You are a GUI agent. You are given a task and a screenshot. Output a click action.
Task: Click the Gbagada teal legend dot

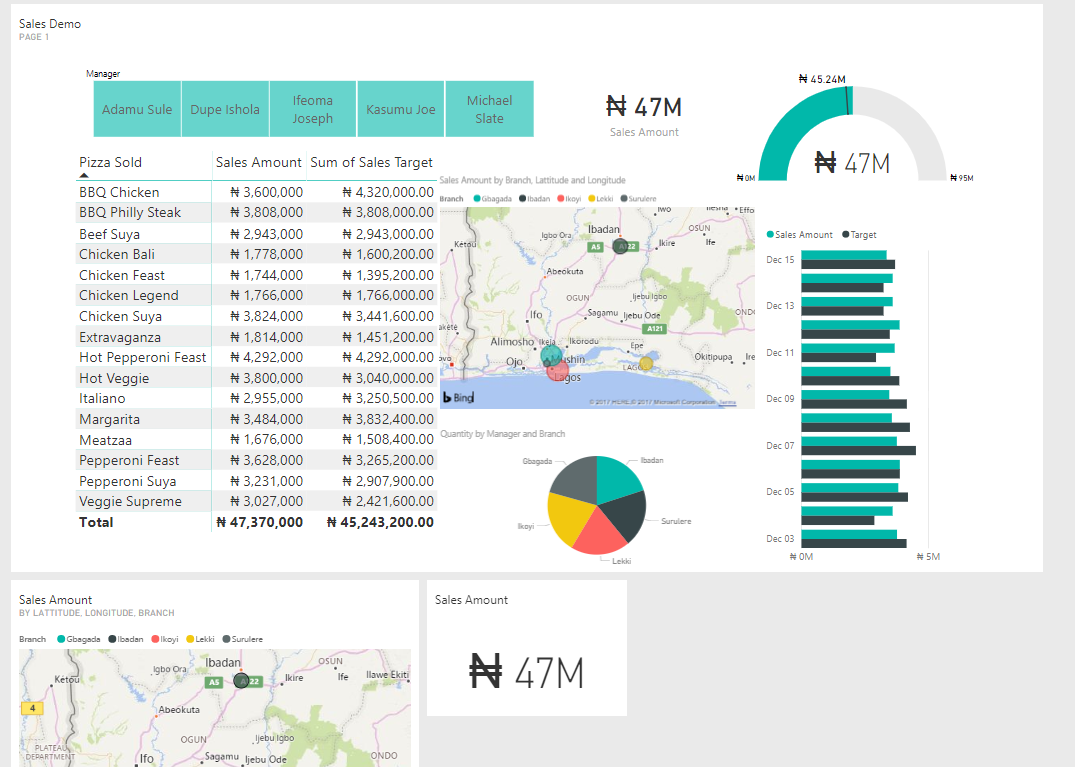(478, 198)
